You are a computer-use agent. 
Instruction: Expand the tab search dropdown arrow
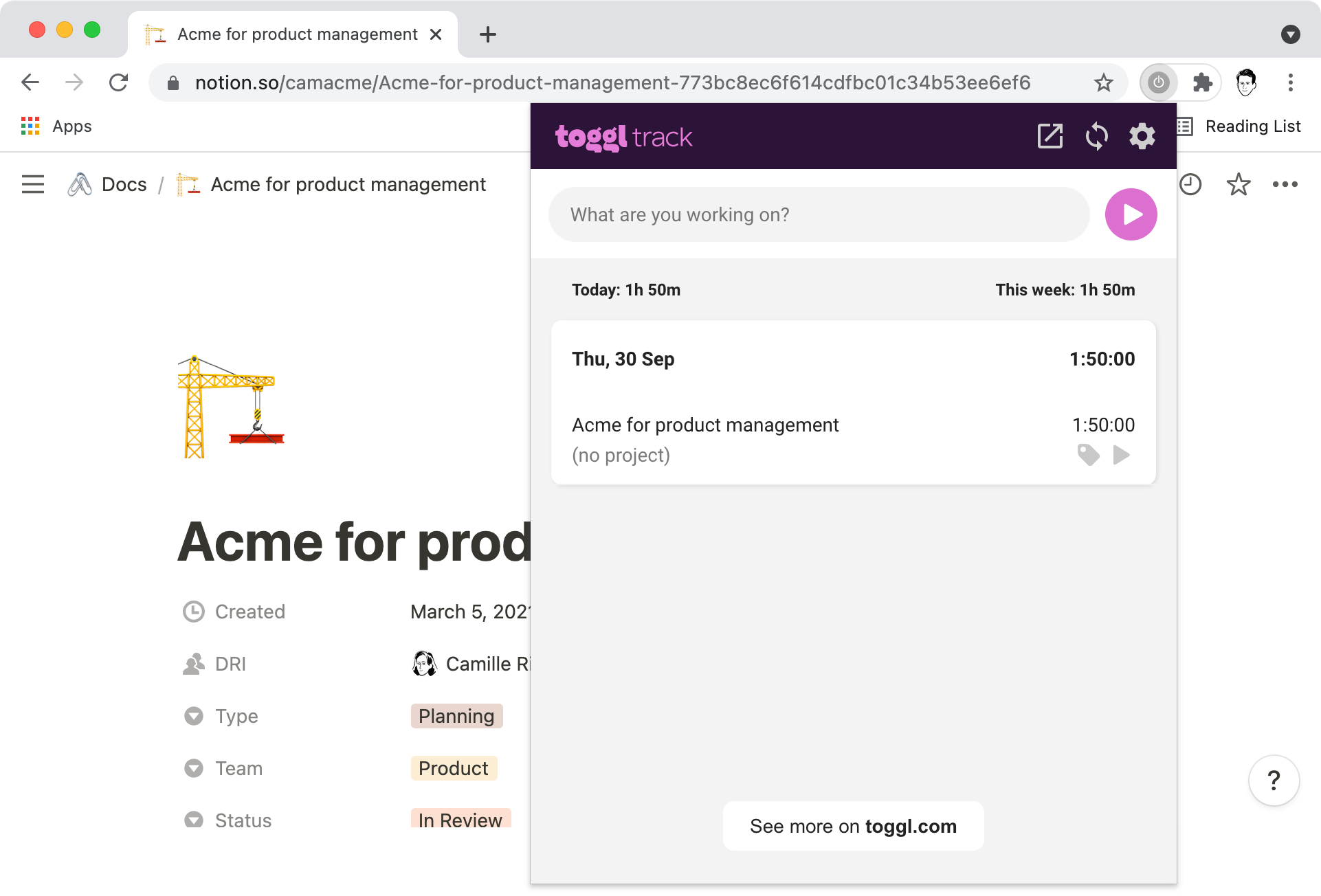(1290, 34)
